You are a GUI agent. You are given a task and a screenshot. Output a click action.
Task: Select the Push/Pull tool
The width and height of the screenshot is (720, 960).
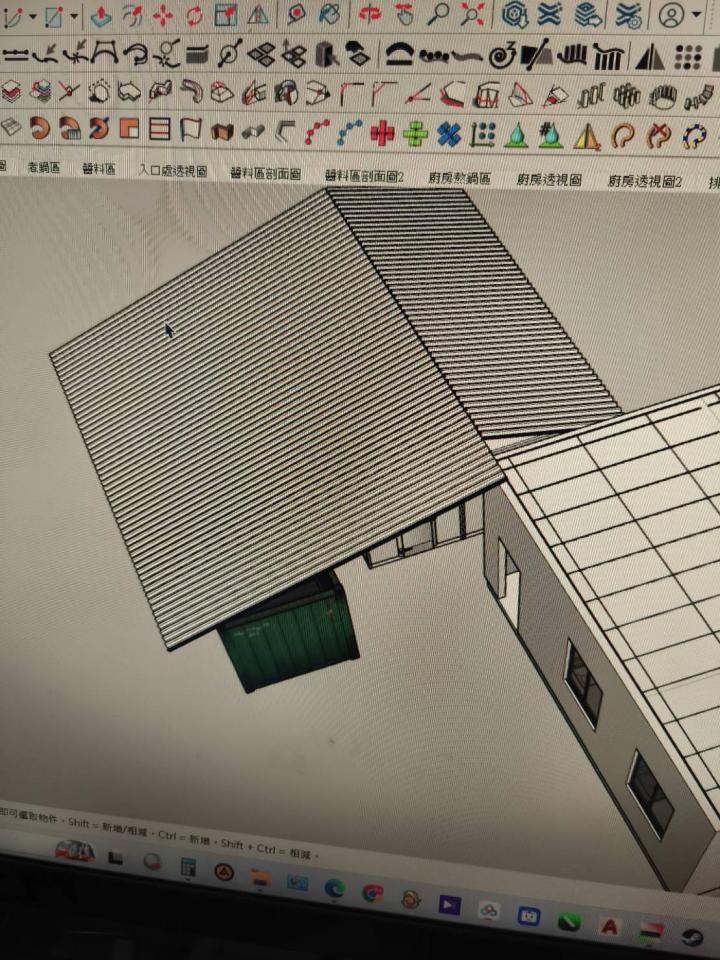pos(100,15)
